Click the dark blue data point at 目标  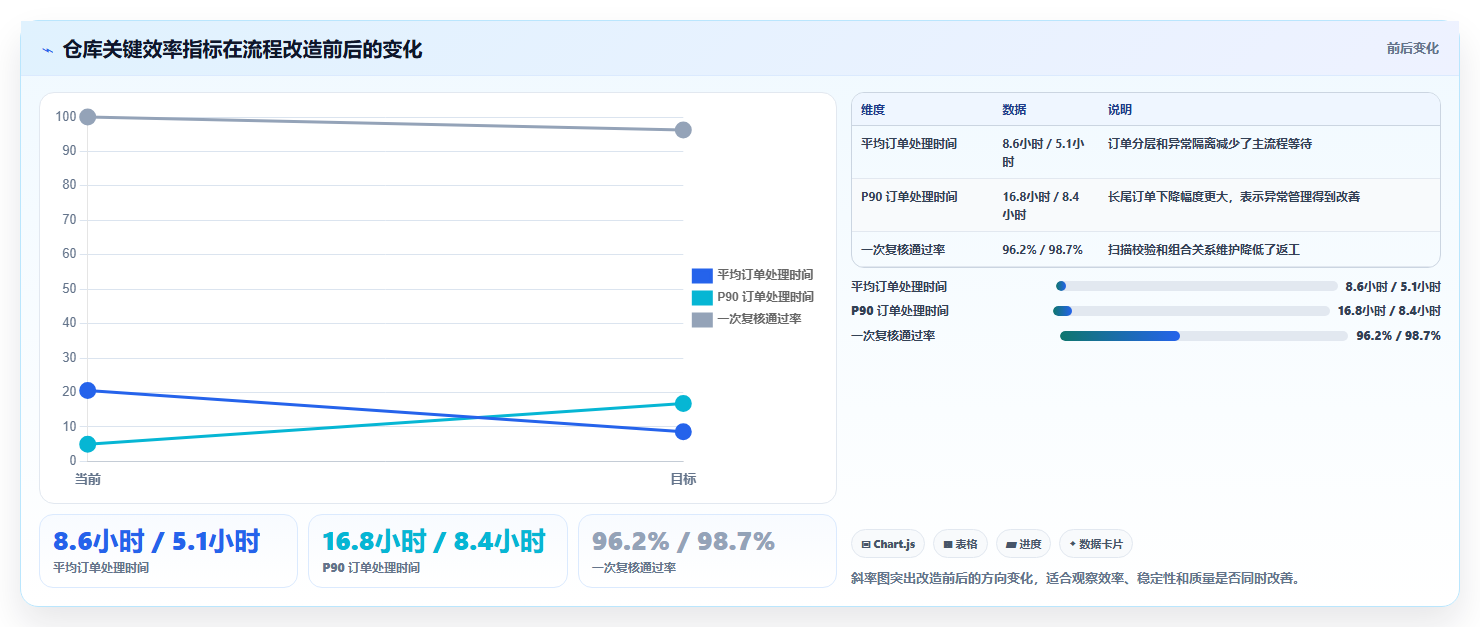(x=683, y=432)
